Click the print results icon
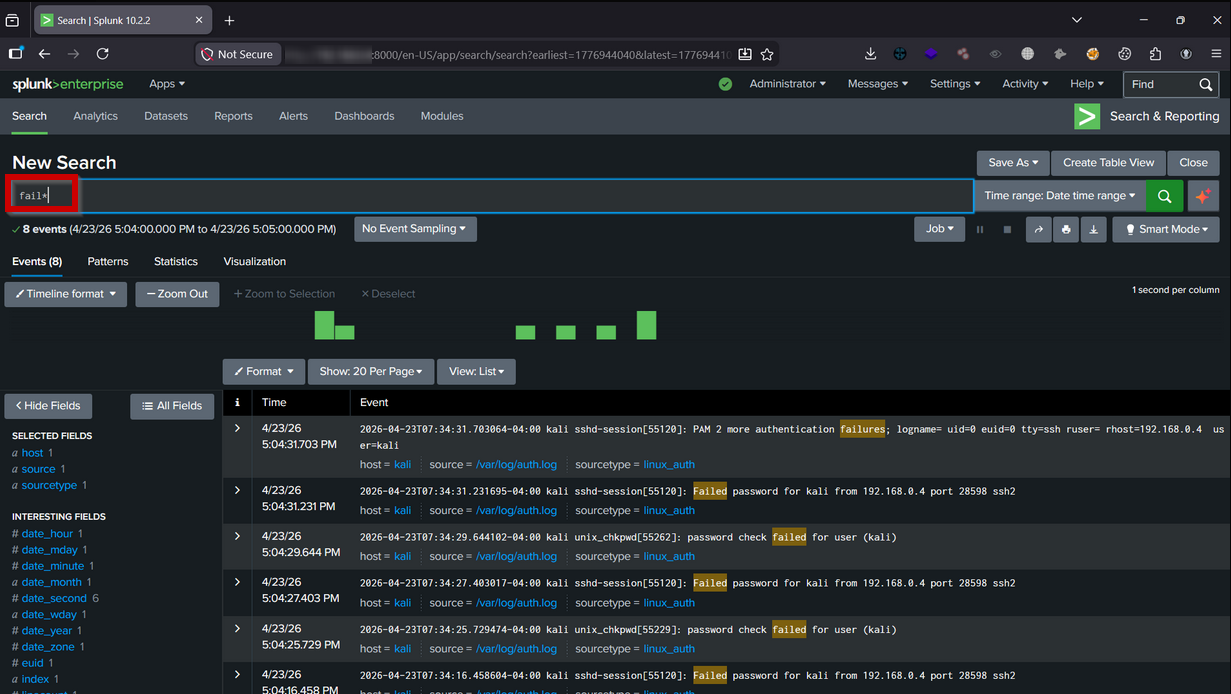1231x694 pixels. pos(1066,229)
